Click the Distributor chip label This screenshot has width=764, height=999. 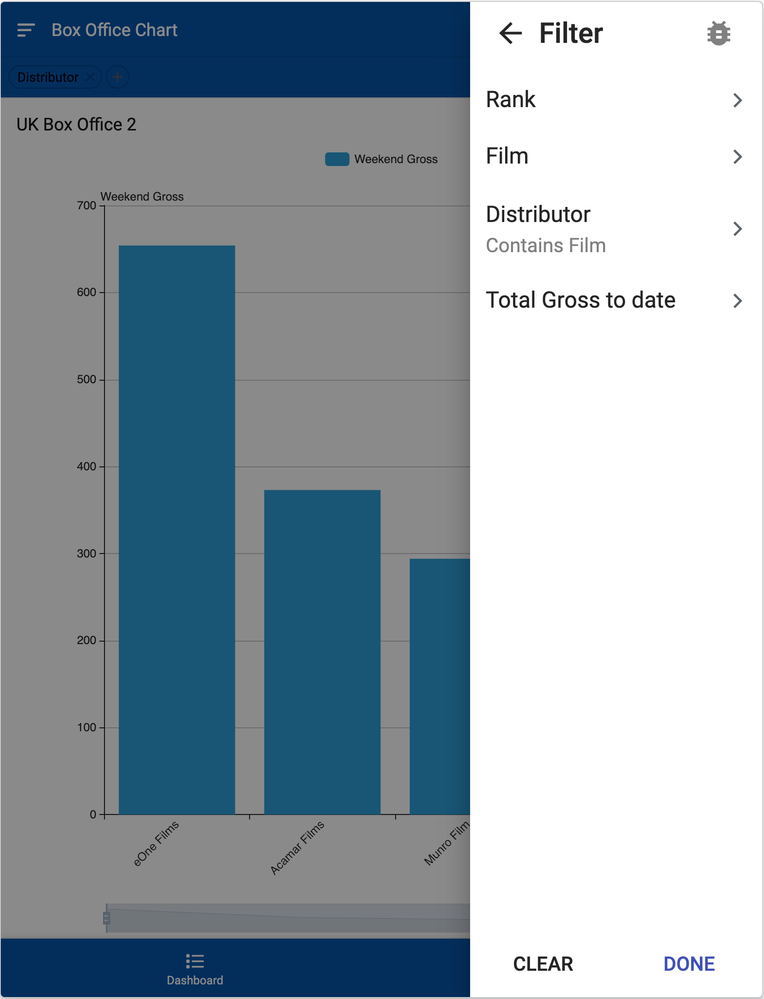point(48,77)
